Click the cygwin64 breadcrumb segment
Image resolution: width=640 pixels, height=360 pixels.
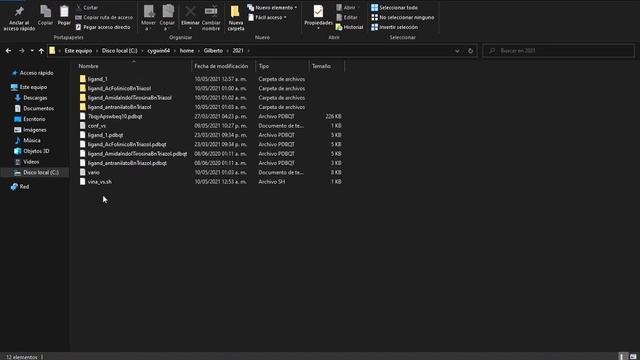point(158,51)
